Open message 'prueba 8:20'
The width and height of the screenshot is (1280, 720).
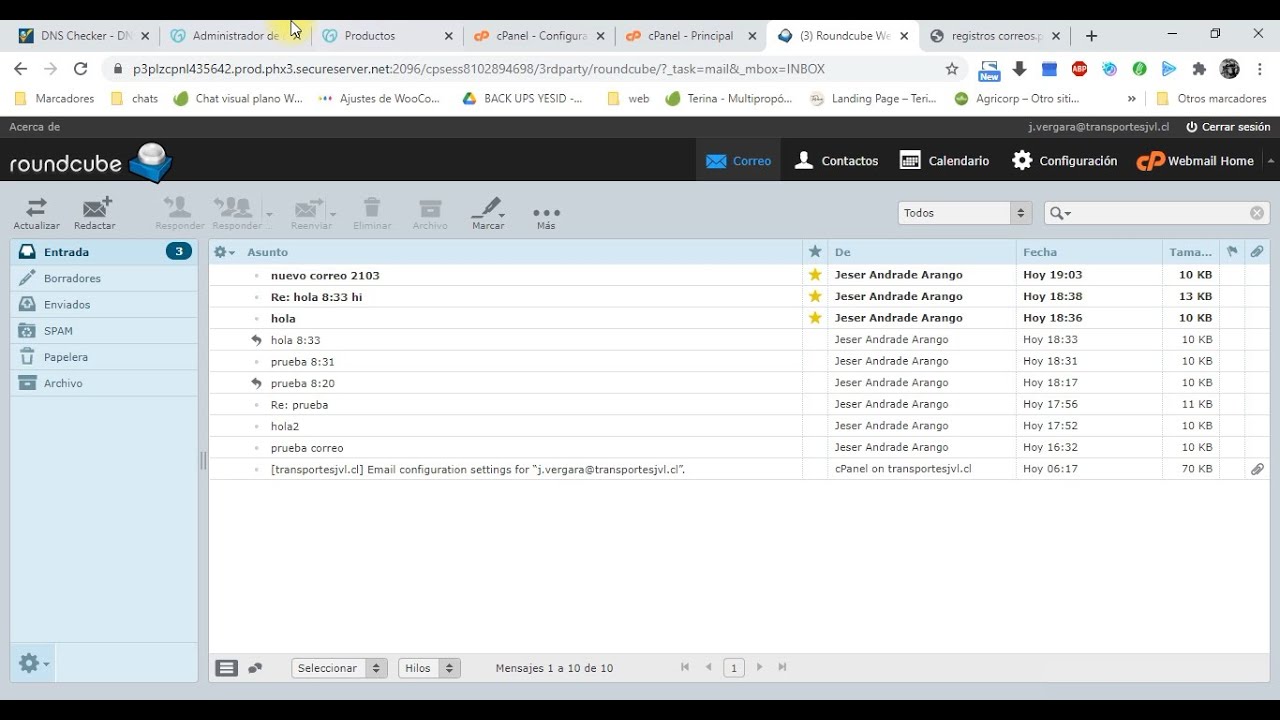pos(302,383)
